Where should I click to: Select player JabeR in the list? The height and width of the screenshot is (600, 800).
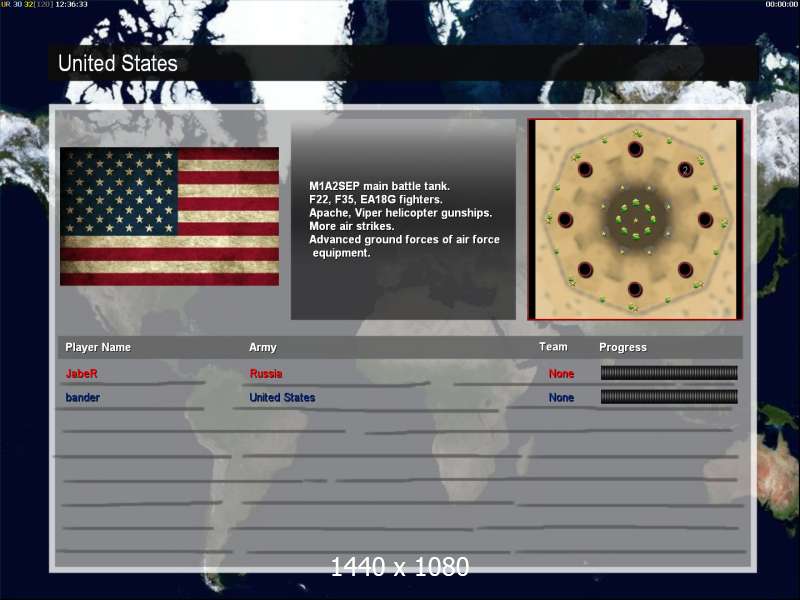pos(81,373)
